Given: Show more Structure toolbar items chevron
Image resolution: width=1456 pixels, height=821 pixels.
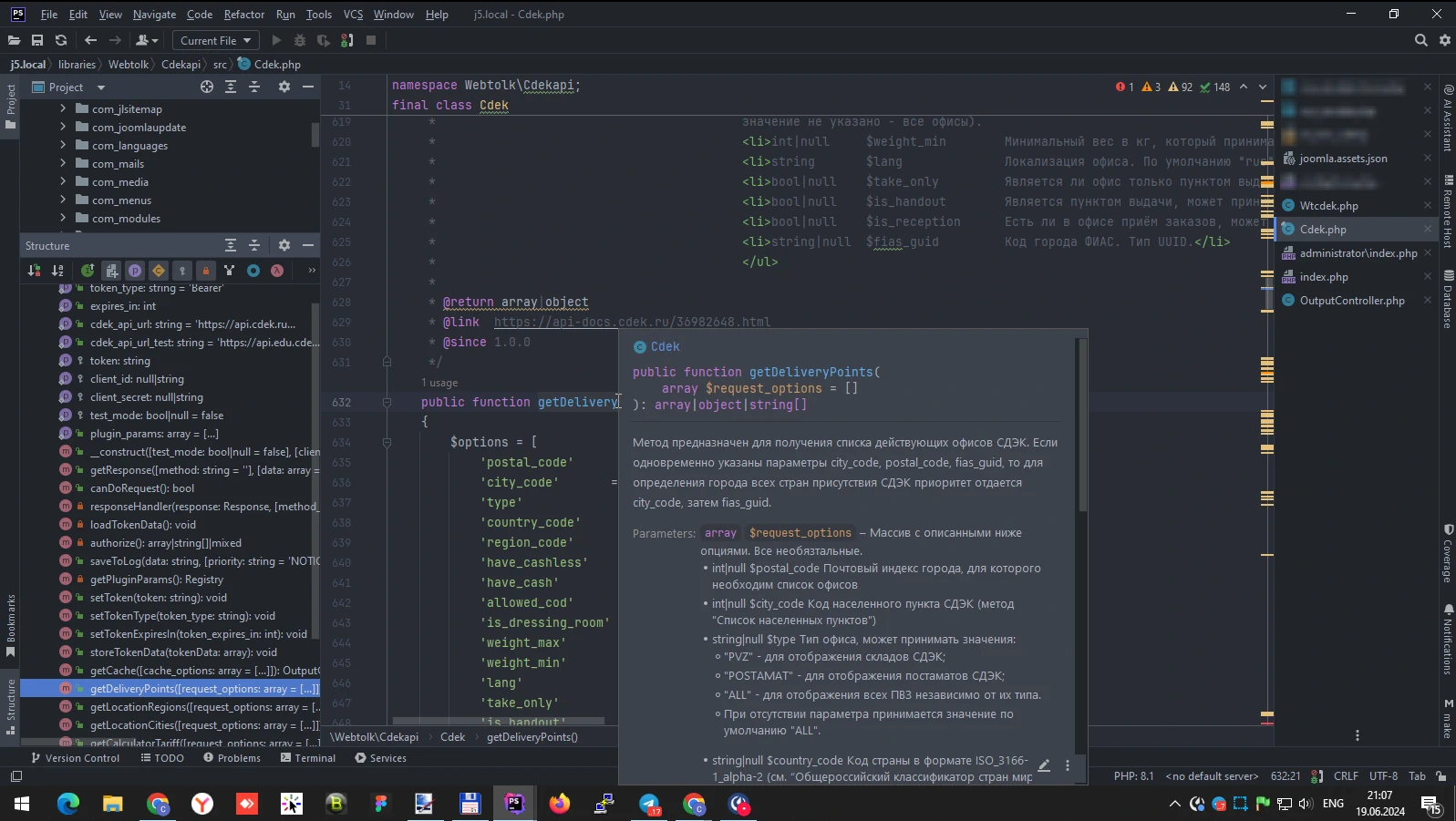Looking at the screenshot, I should (x=312, y=271).
